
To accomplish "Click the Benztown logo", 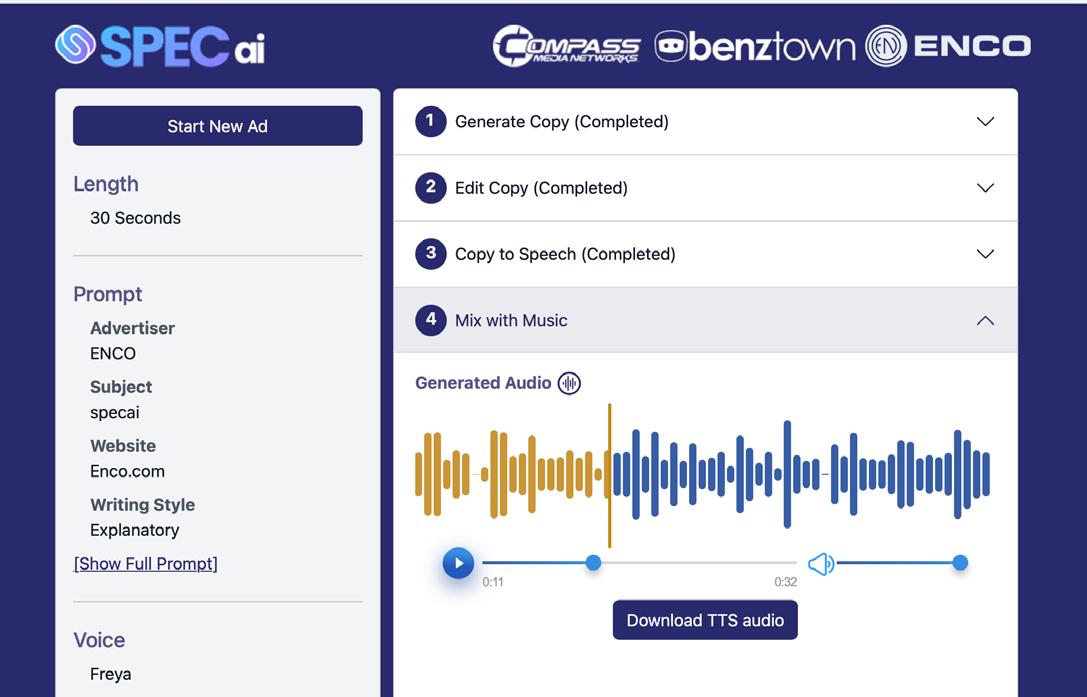I will click(755, 46).
